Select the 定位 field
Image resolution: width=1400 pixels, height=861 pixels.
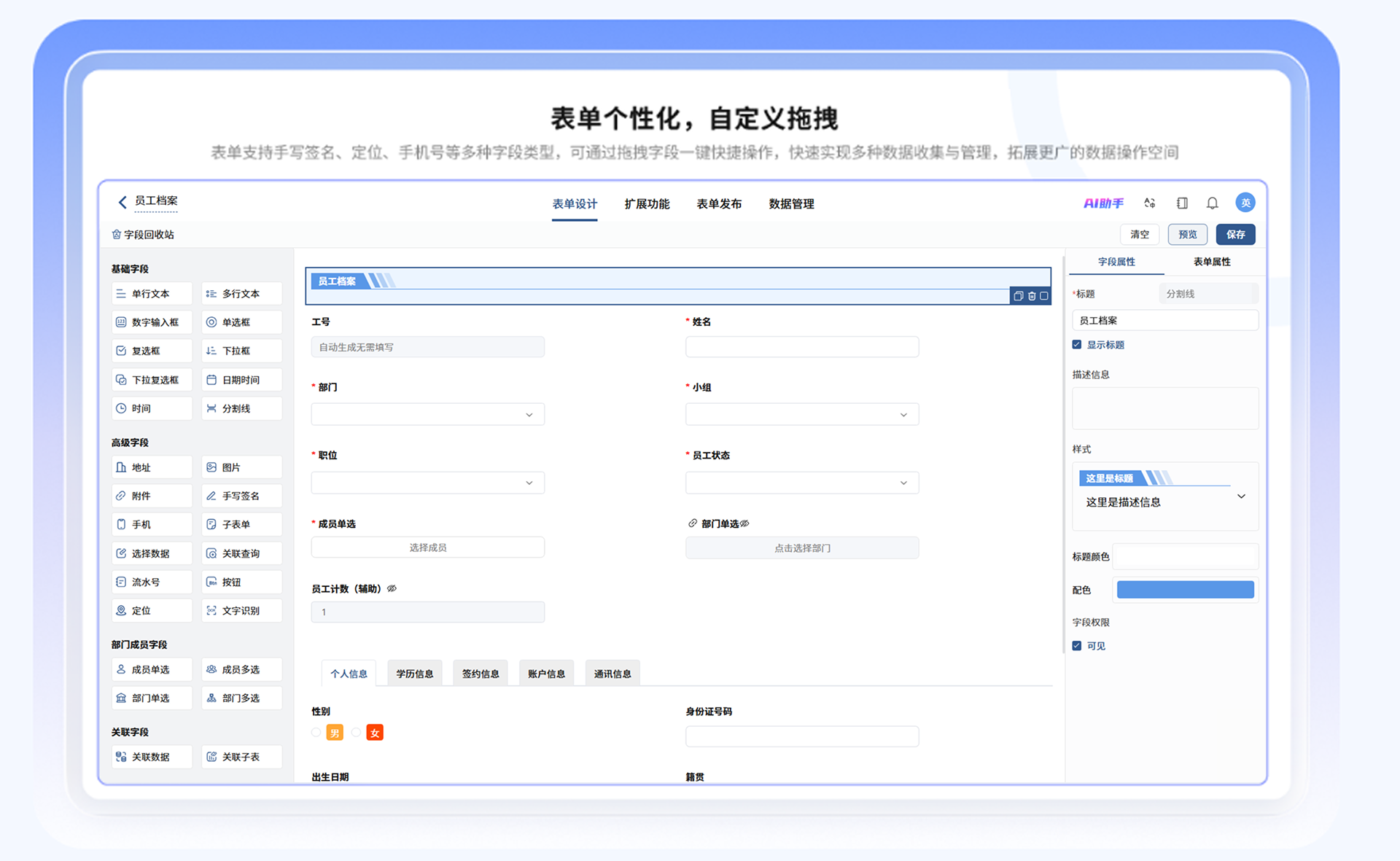[152, 610]
